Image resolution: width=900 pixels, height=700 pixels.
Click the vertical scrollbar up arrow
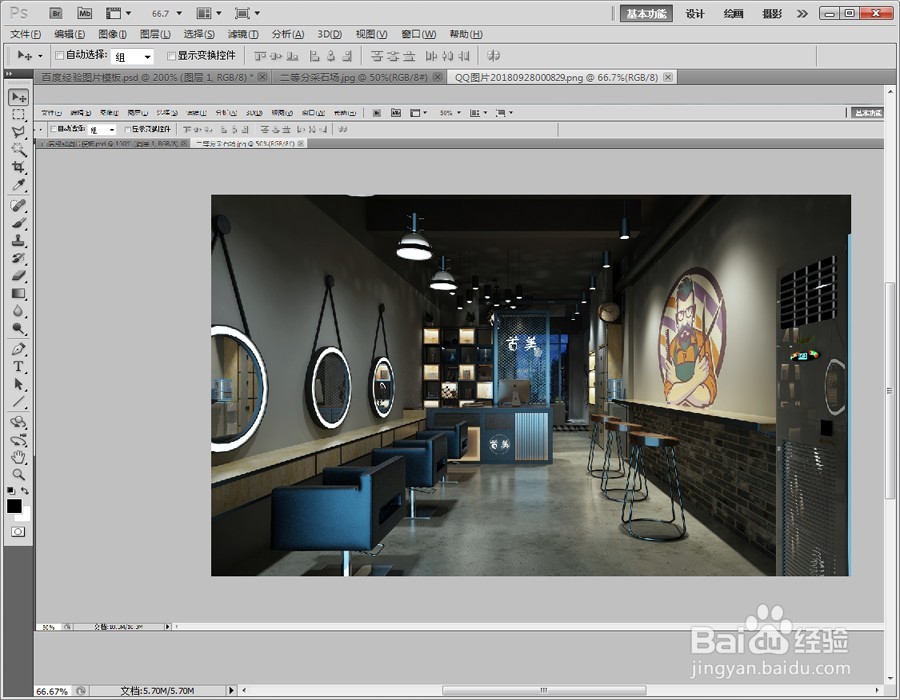coord(890,91)
